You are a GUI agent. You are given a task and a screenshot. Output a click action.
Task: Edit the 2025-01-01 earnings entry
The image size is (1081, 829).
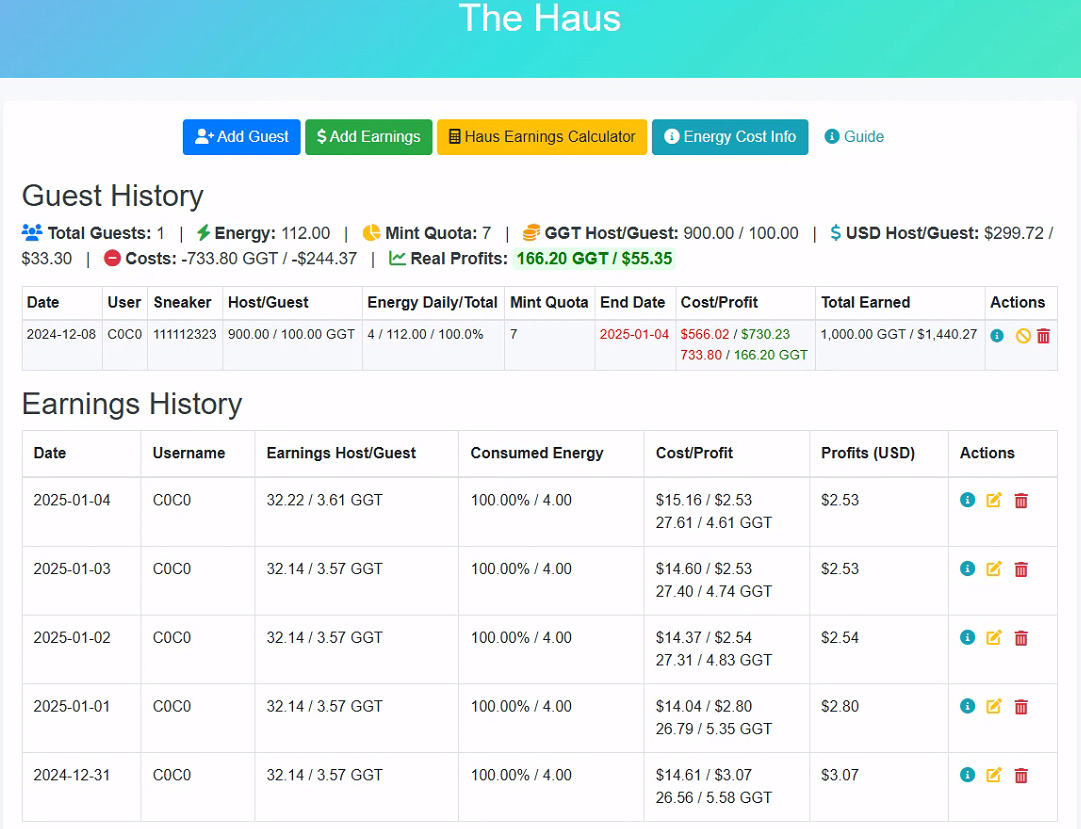(x=994, y=706)
